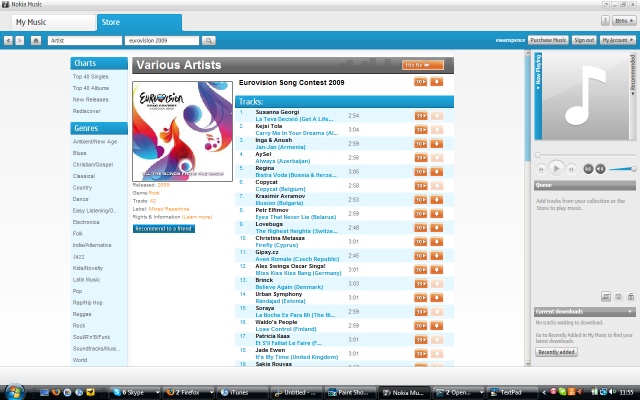Click the Purchase Music button

(x=548, y=40)
